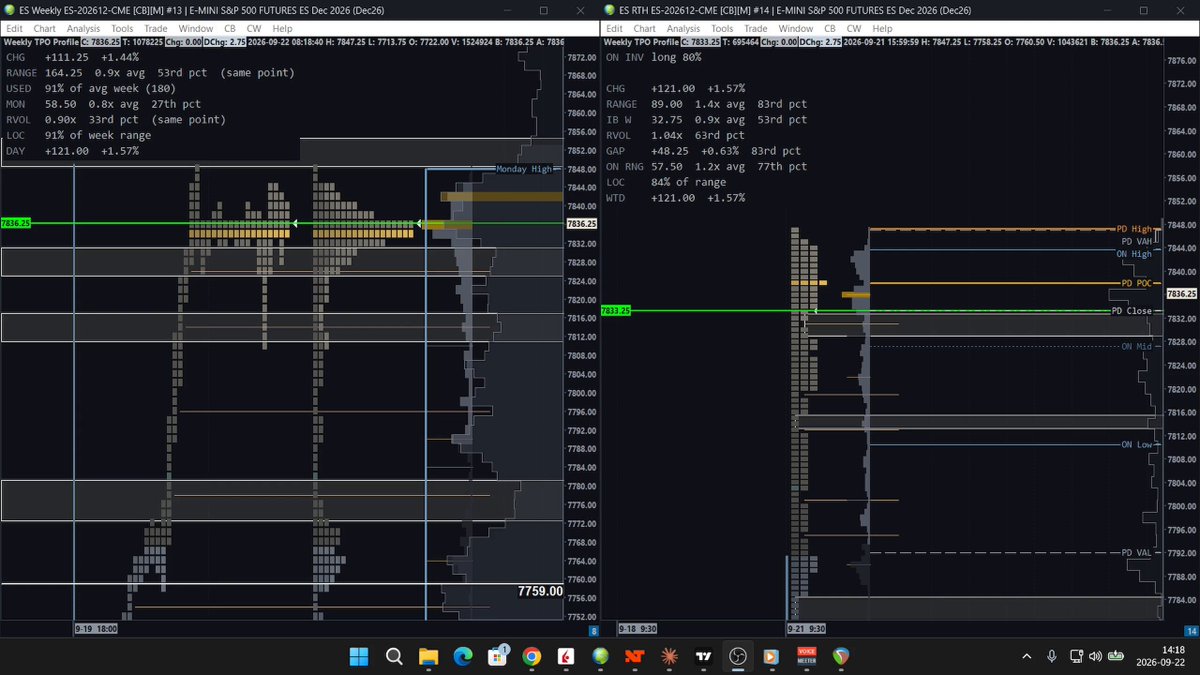Open the Help menu in ES Weekly window
1200x675 pixels.
tap(283, 29)
